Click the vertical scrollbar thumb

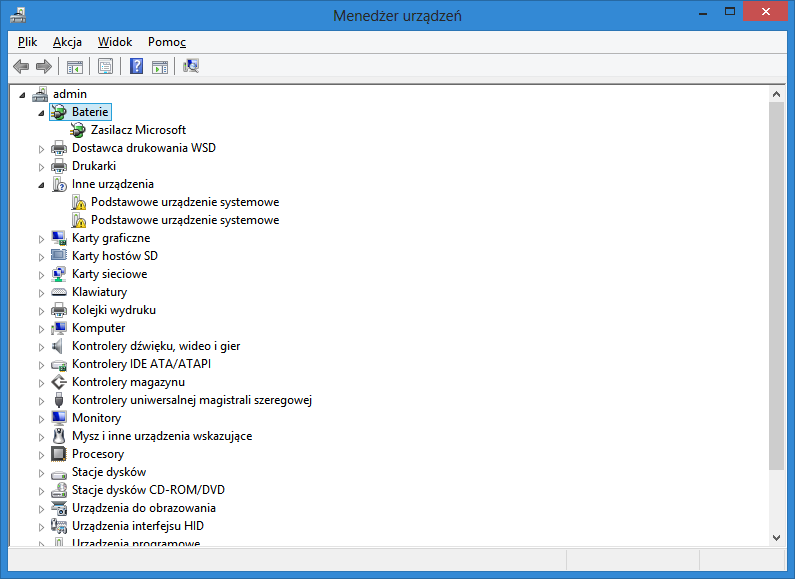click(776, 286)
